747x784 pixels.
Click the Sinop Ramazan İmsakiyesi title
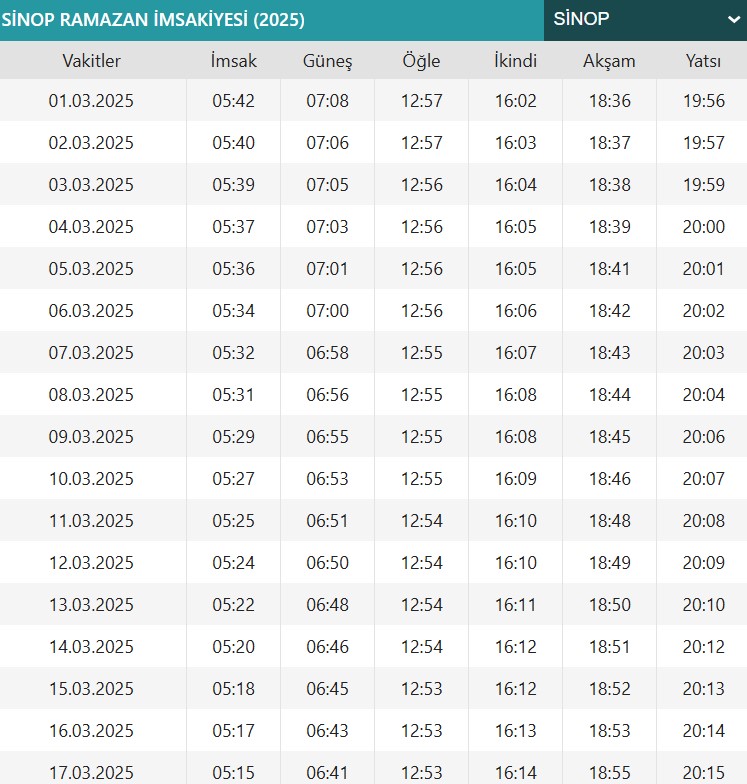[x=153, y=20]
